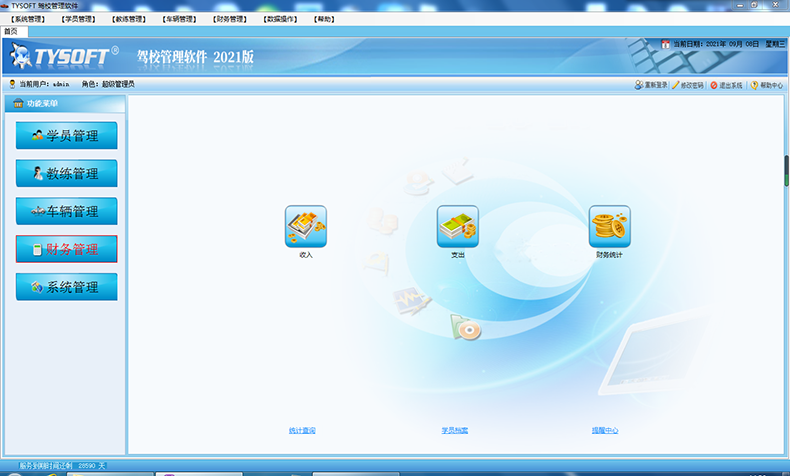Click 修改密码 change password icon
This screenshot has height=476, width=790.
click(x=676, y=85)
